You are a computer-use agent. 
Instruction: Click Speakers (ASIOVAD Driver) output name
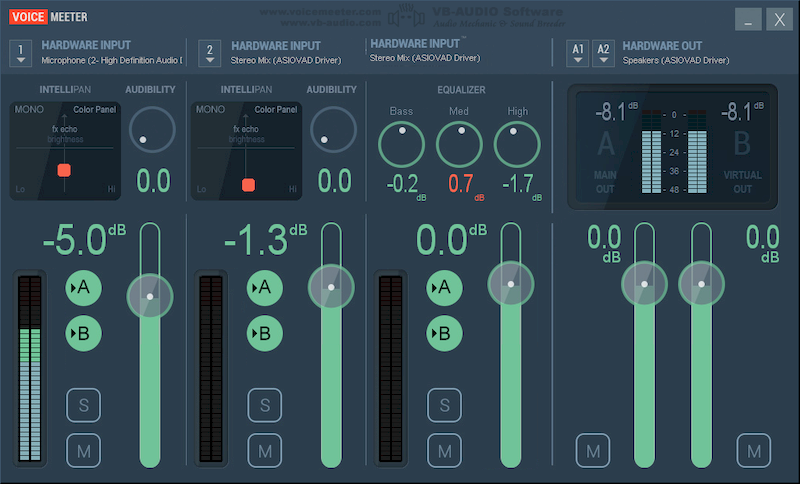676,60
